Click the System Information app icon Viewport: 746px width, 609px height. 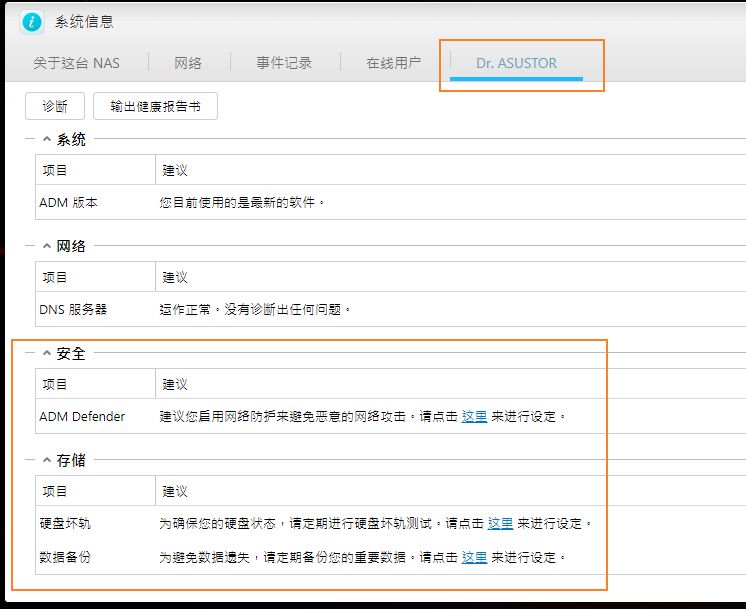pos(32,22)
